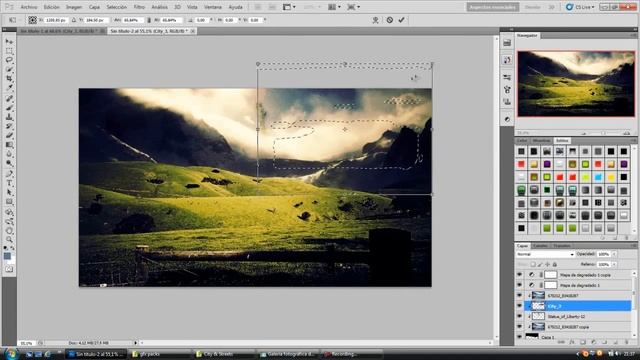Open the layer blend mode Normal dropdown
640x360 pixels.
(545, 254)
